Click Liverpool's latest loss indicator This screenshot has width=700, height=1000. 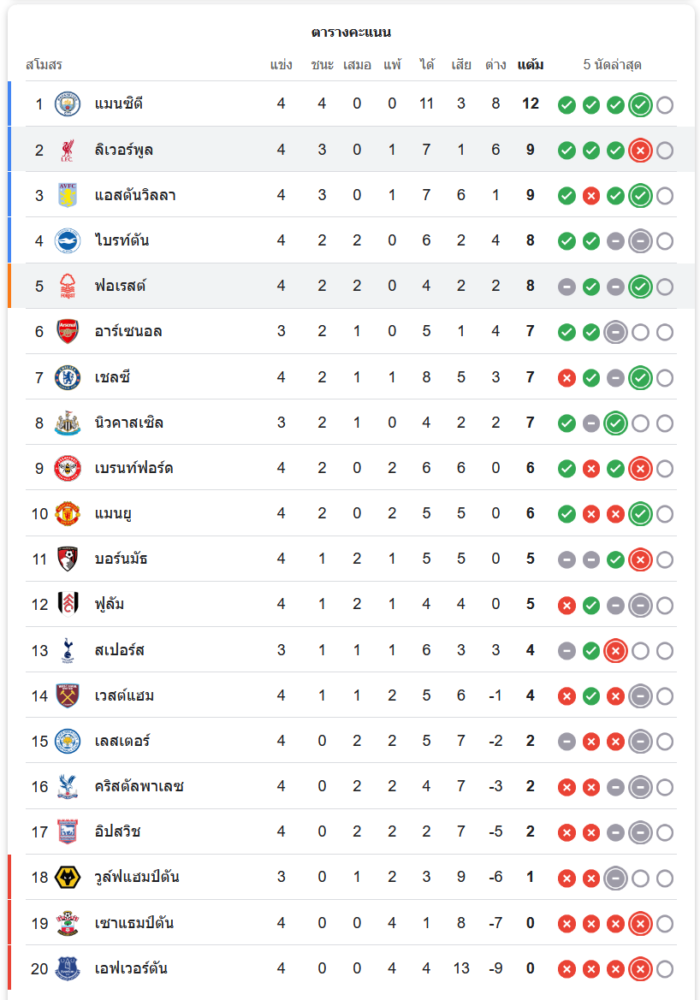click(x=641, y=150)
